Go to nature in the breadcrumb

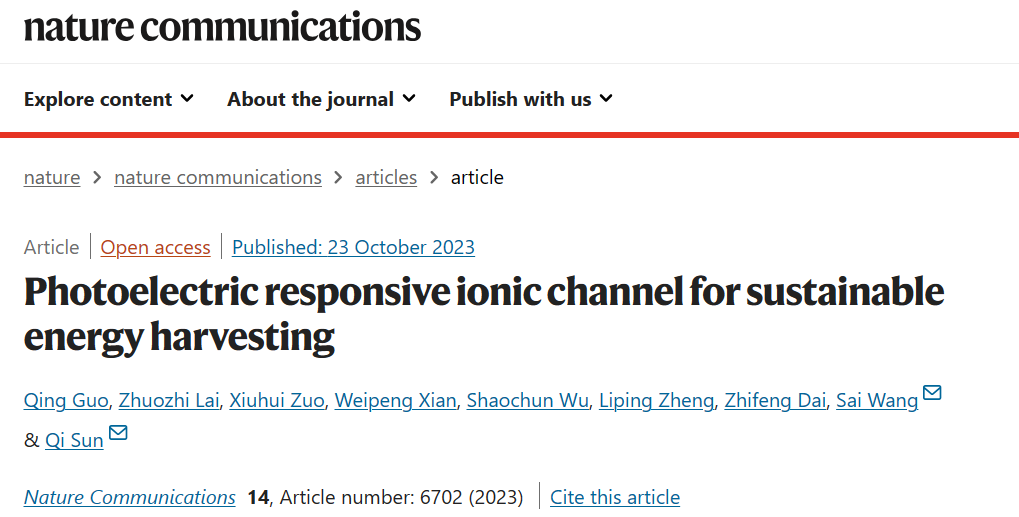[x=52, y=177]
